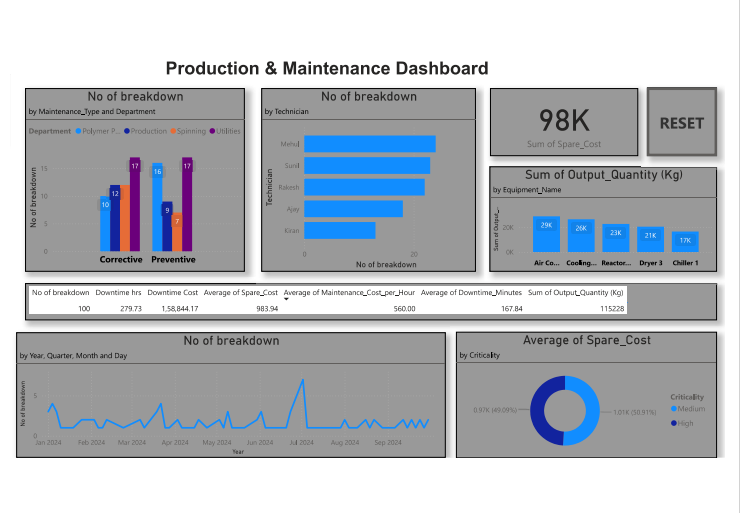Click the table value 167.84
The height and width of the screenshot is (513, 740).
tap(512, 309)
